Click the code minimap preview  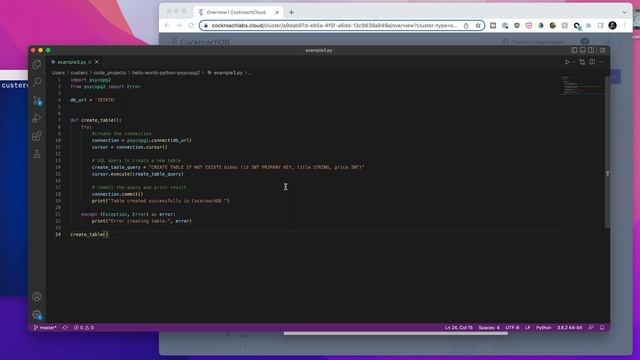[582, 86]
